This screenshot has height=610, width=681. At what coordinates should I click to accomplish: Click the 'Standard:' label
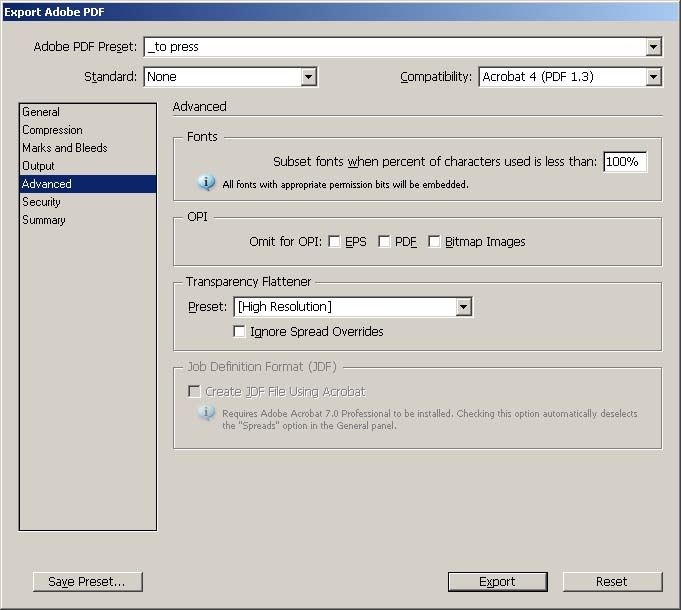point(110,77)
